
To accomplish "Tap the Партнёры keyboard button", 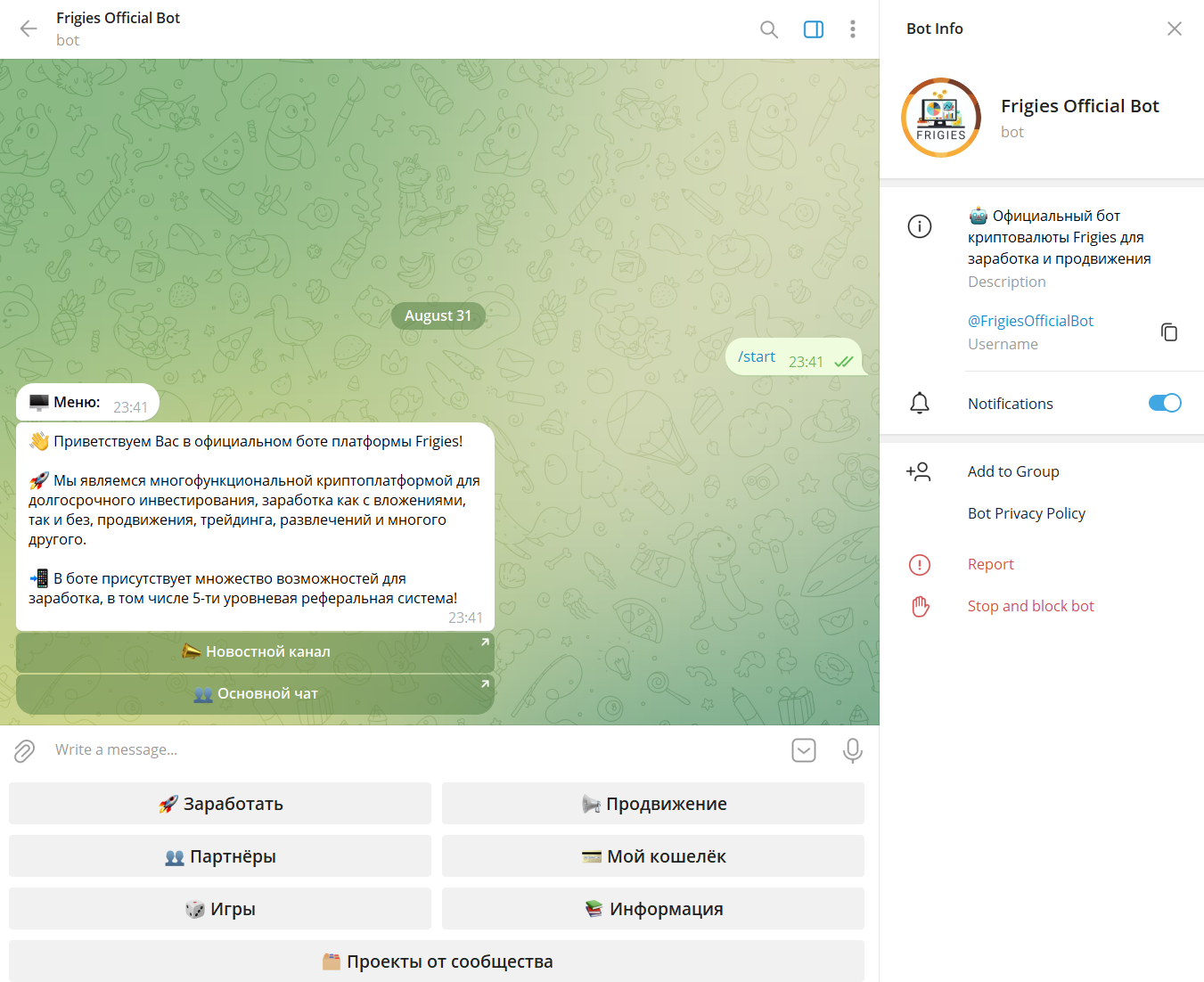I will [220, 856].
